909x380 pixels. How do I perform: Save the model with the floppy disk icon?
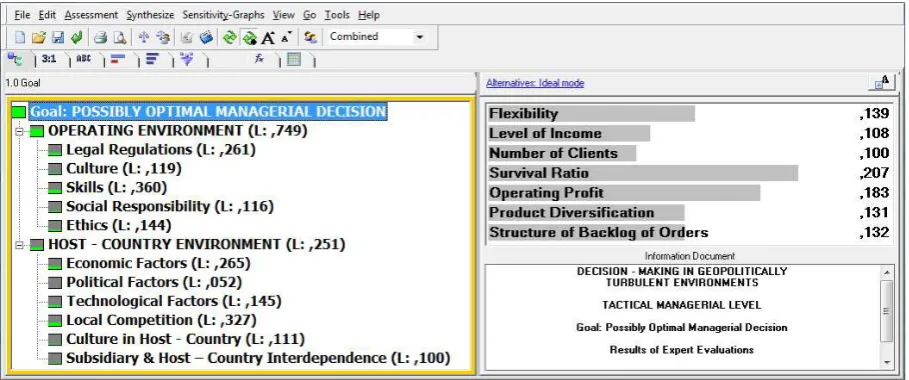(x=57, y=37)
